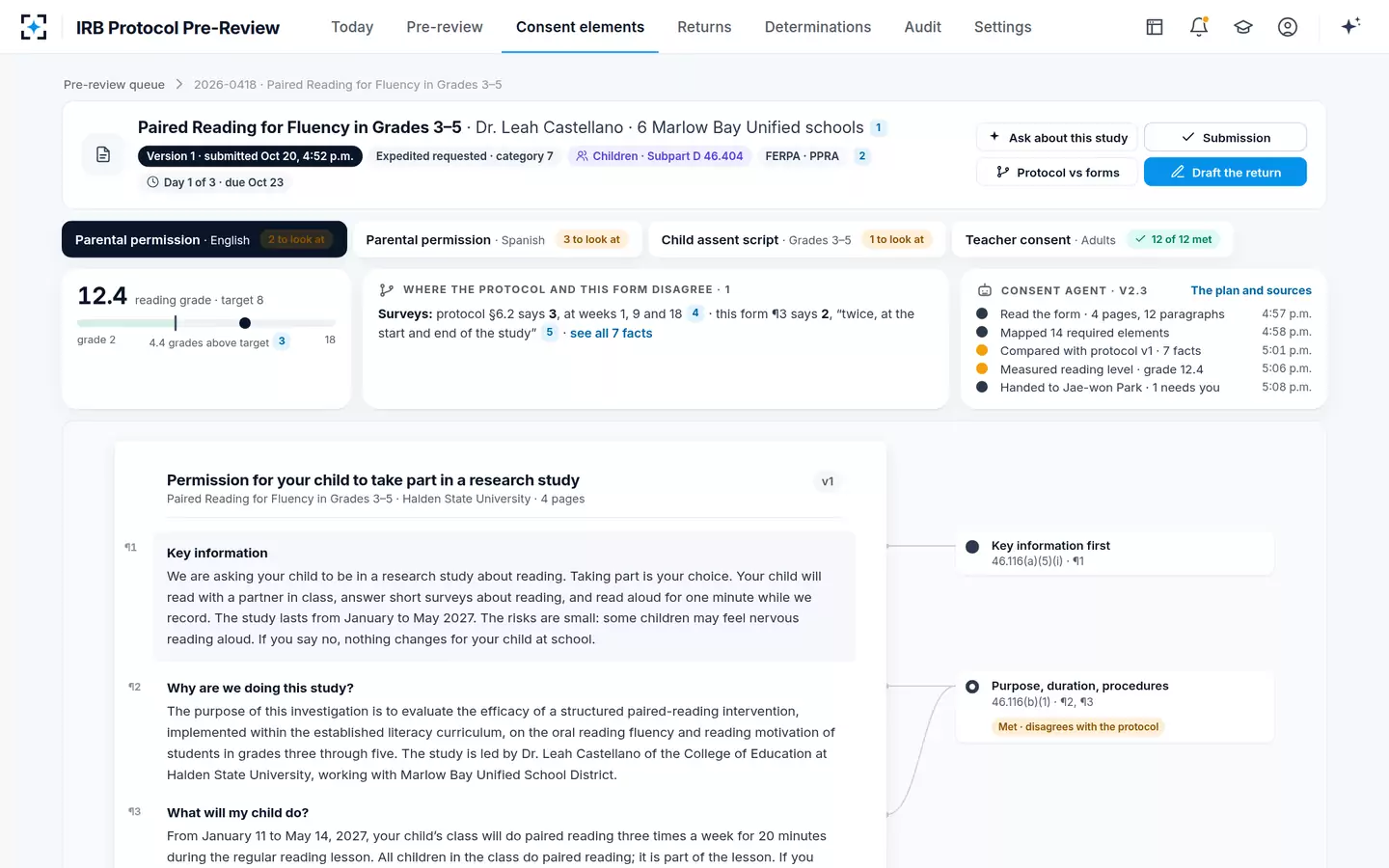1389x868 pixels.
Task: Open the Returns tab
Action: point(704,27)
